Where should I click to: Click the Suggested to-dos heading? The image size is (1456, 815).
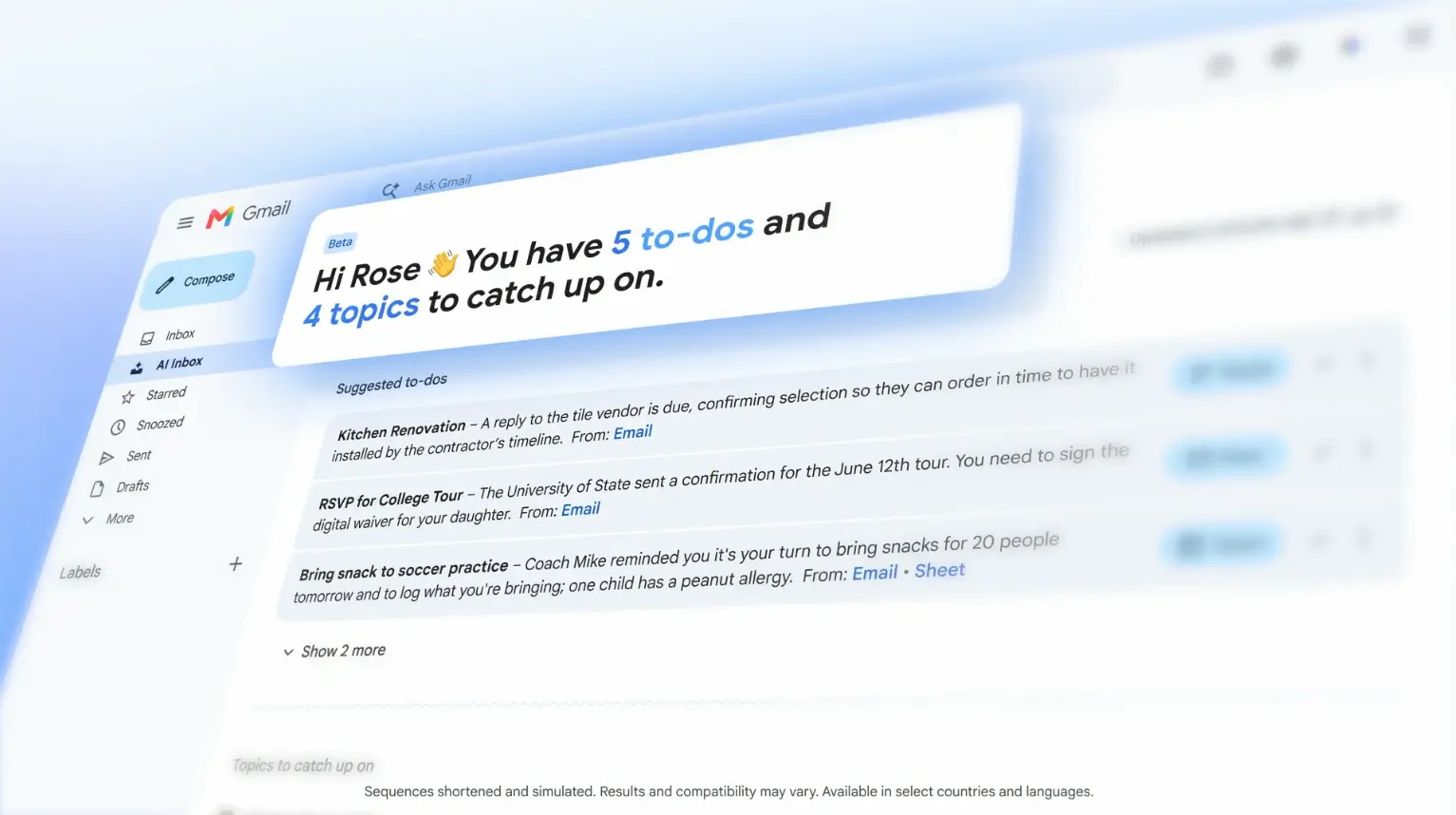coord(391,384)
